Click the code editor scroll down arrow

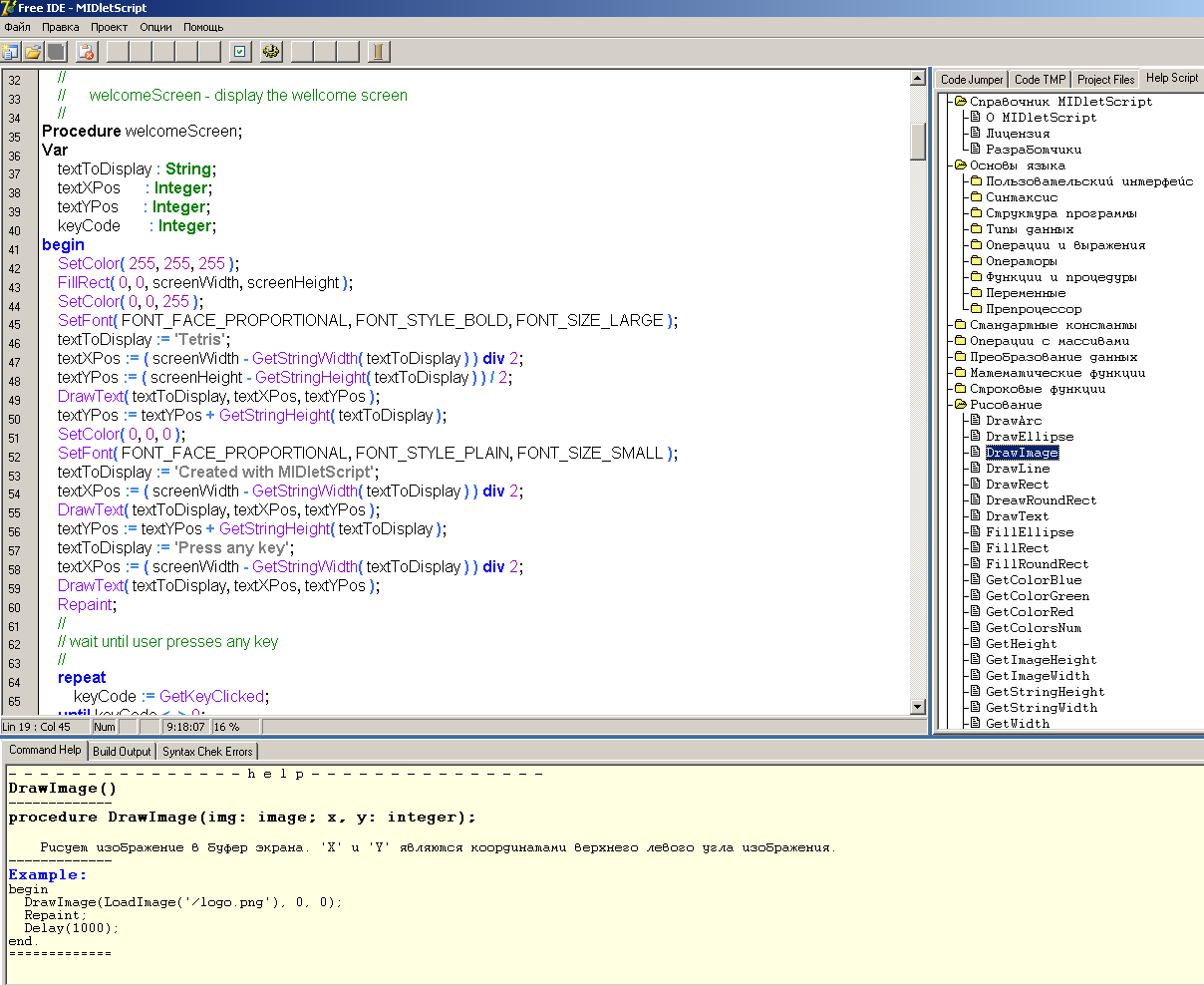(918, 707)
